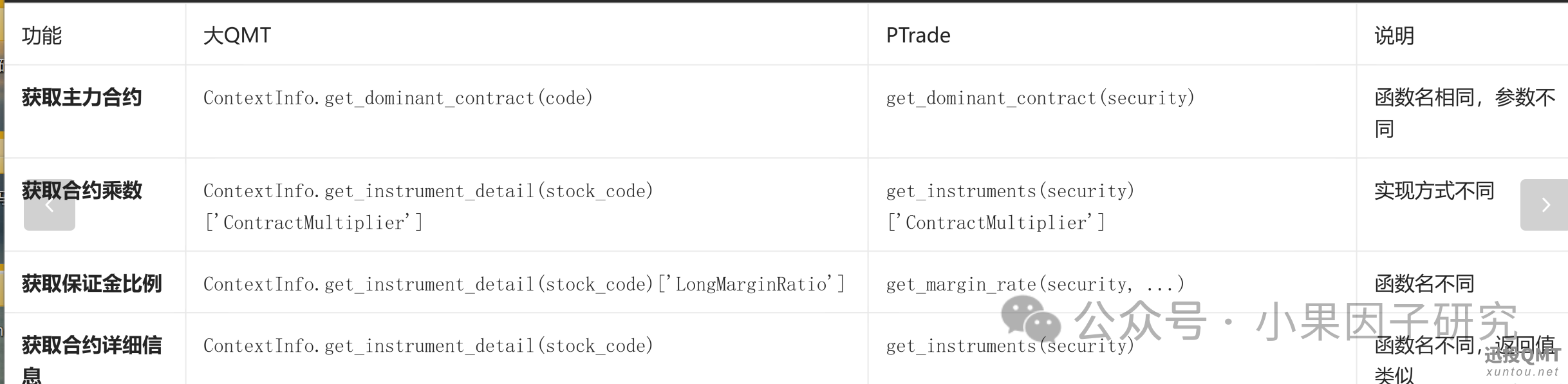Click the 迅投QMT logo watermark
1568x384 pixels.
point(1522,354)
